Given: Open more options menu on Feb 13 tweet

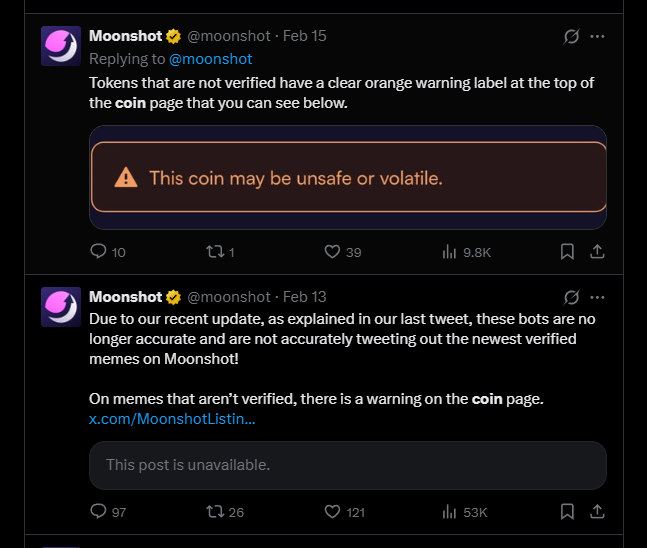Looking at the screenshot, I should (x=597, y=297).
